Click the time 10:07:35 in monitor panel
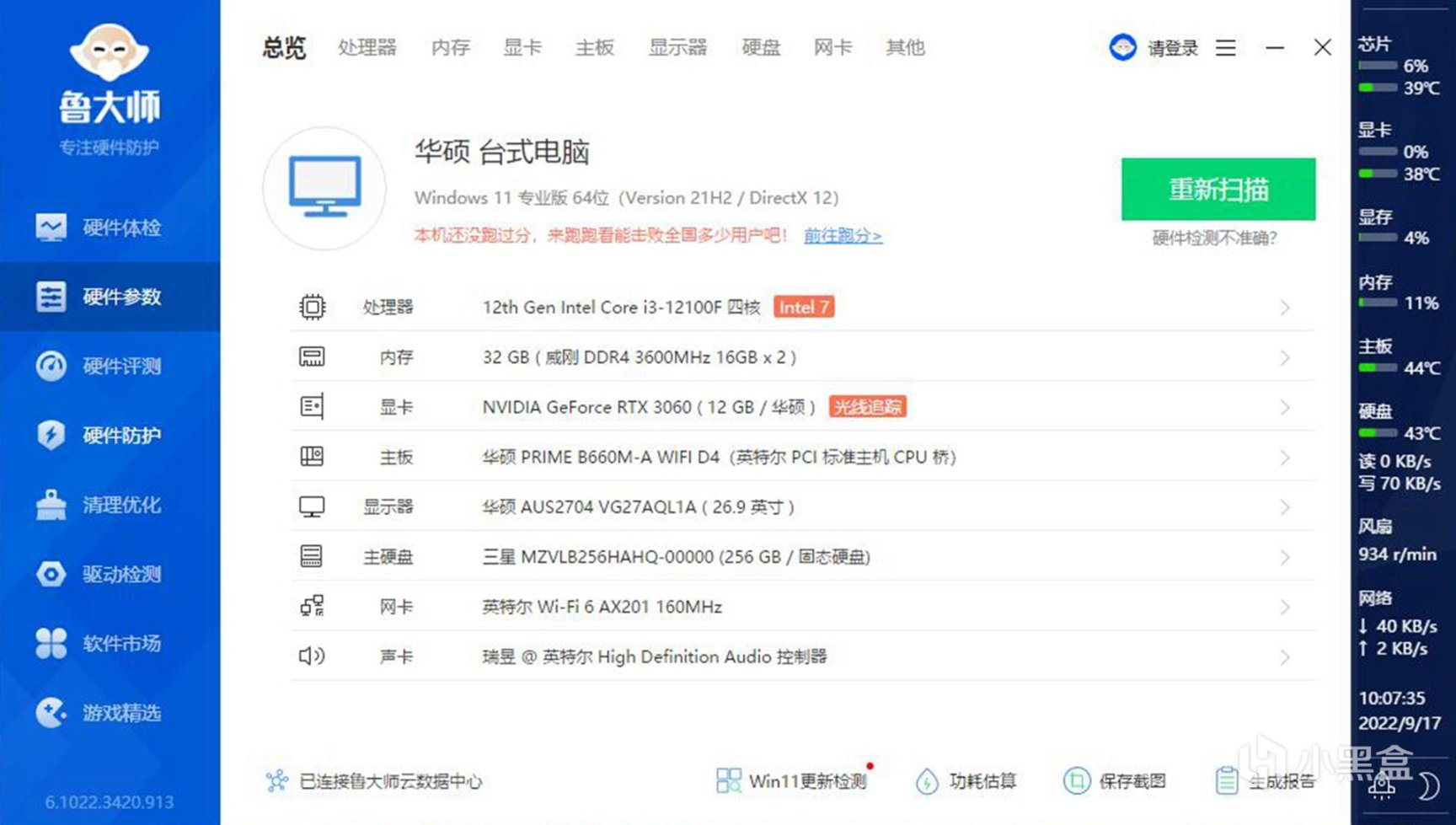1456x825 pixels. pyautogui.click(x=1392, y=698)
